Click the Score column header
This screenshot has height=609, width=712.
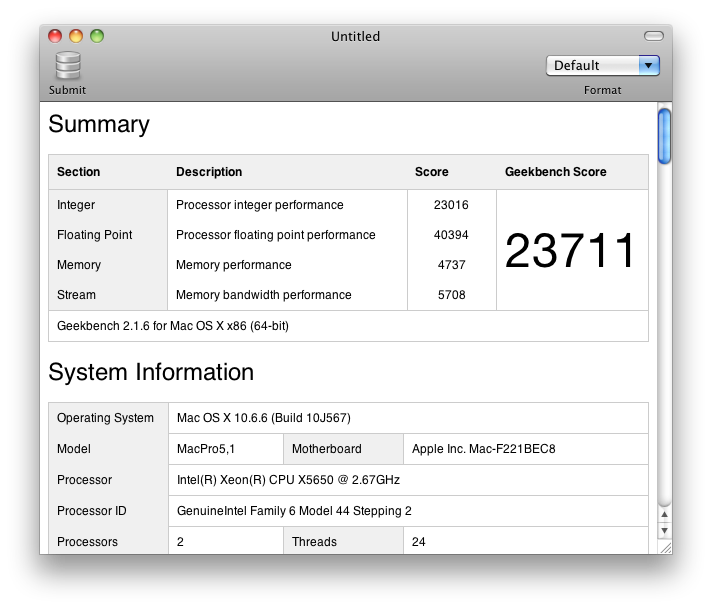coord(431,172)
